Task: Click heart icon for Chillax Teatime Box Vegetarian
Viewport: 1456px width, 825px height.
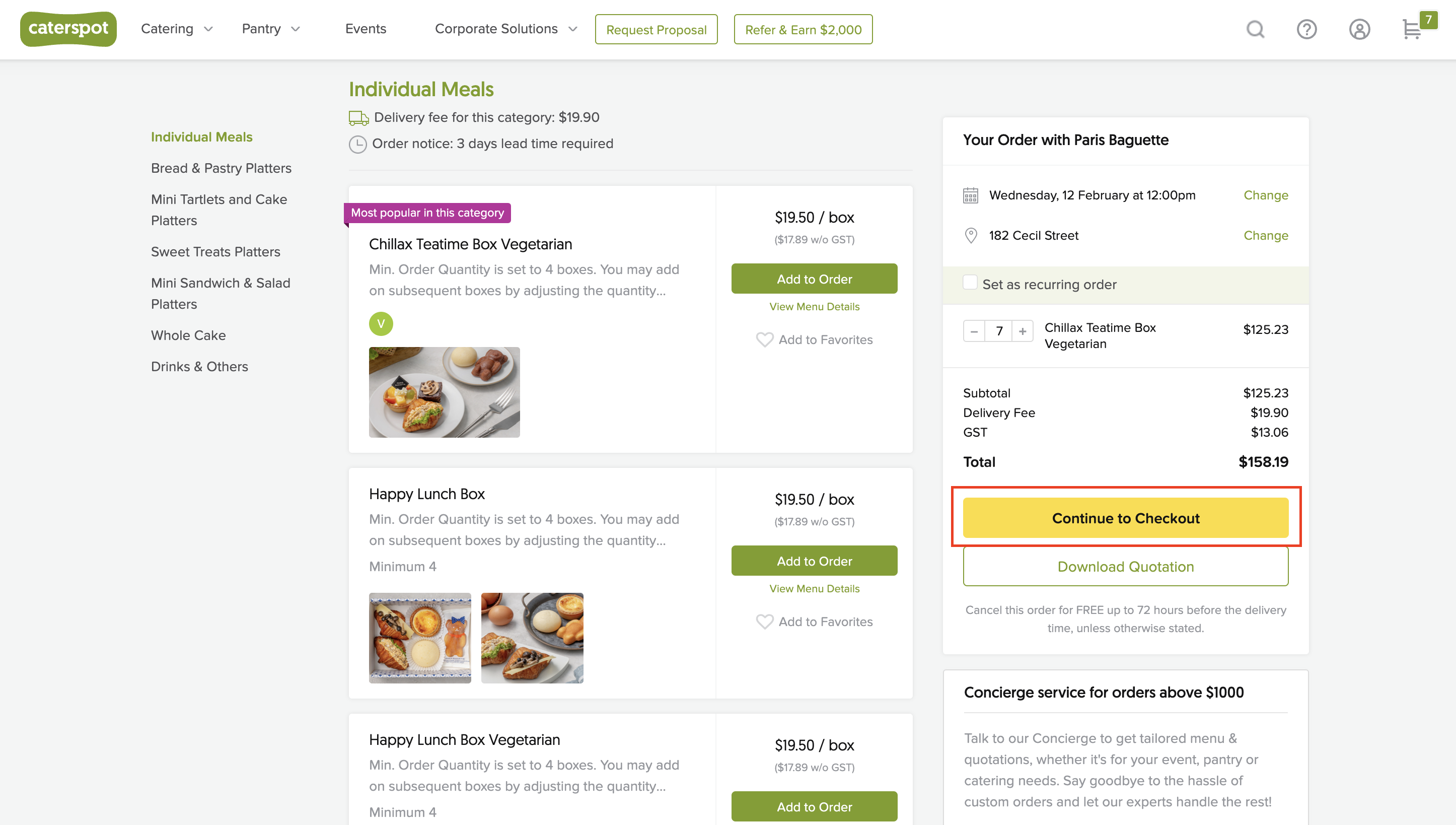Action: click(765, 339)
